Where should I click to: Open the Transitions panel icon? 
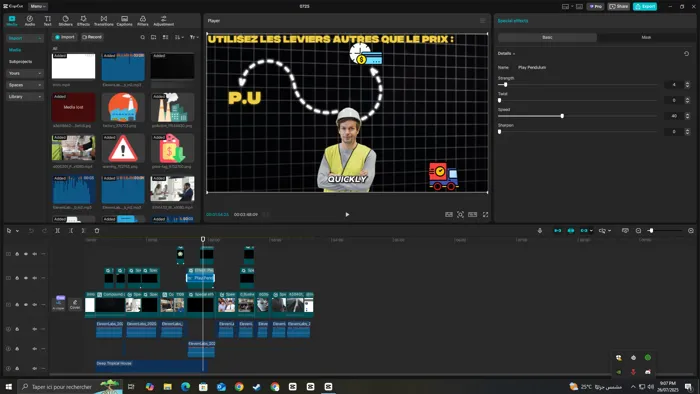[x=104, y=21]
